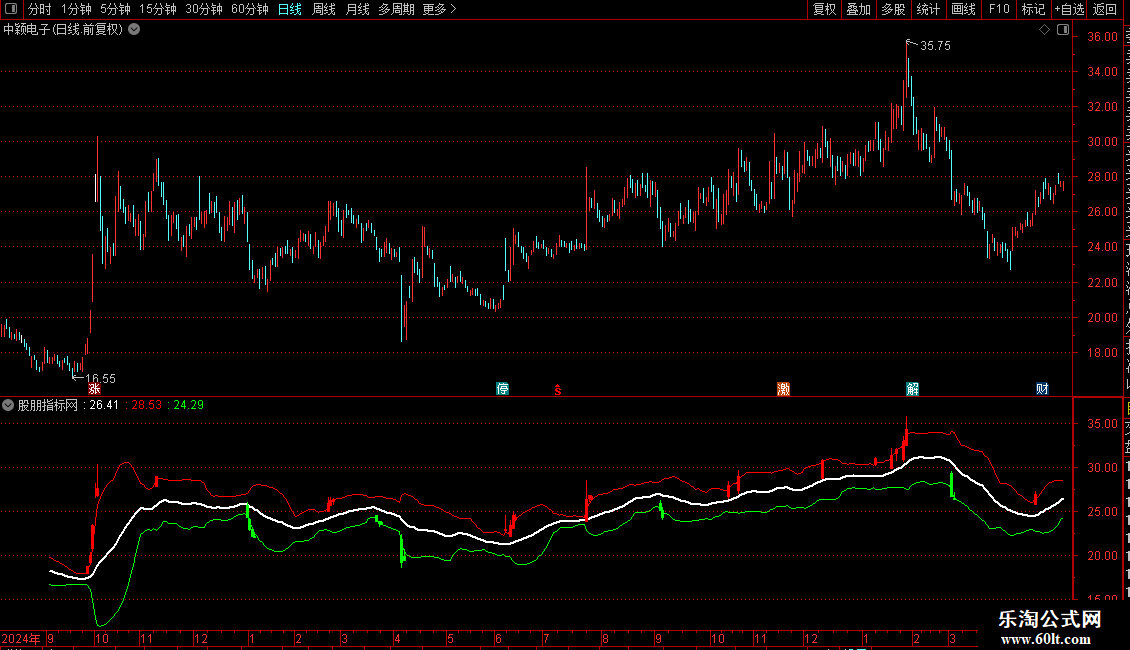The width and height of the screenshot is (1130, 650).
Task: Click the 叠加 overlay button
Action: tap(858, 9)
